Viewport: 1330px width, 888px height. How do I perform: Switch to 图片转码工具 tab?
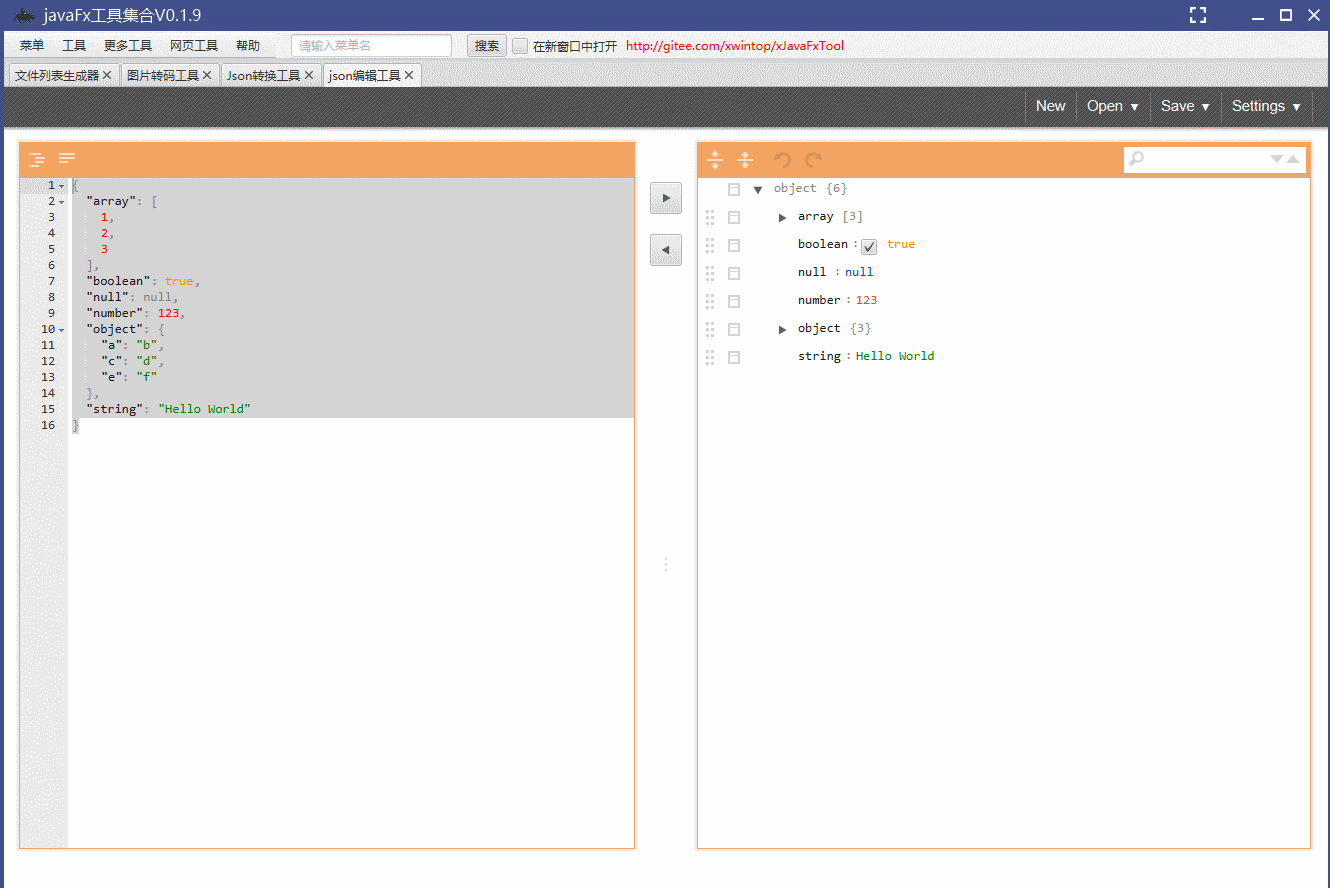point(163,75)
